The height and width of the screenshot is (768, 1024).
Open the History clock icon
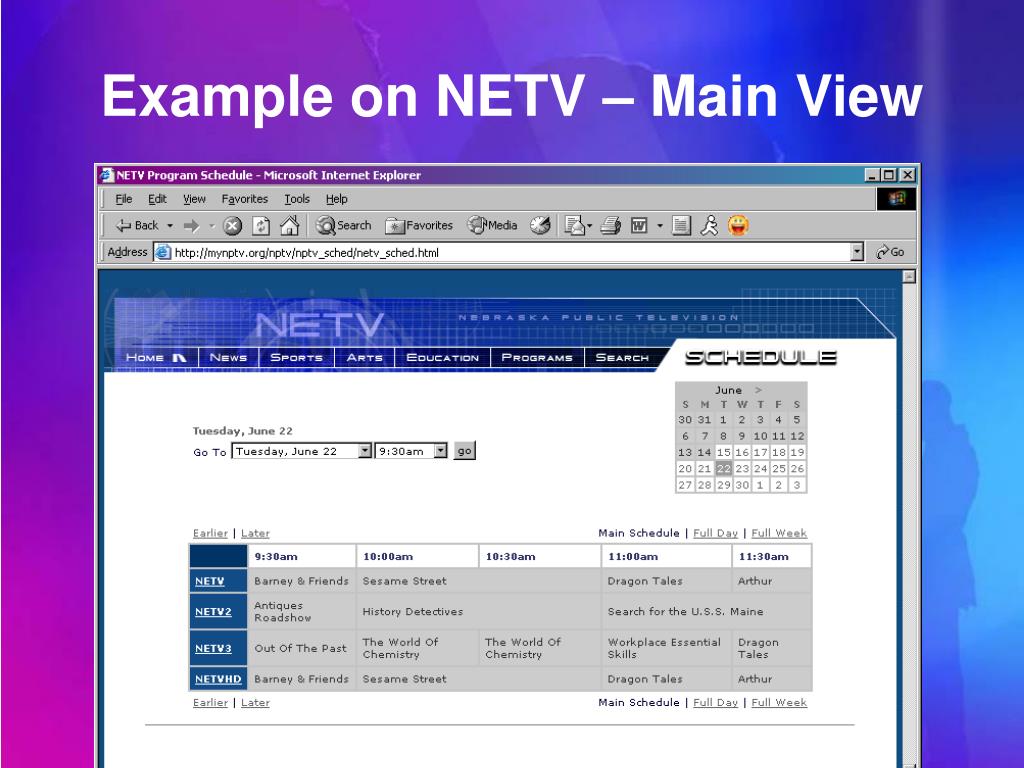tap(540, 226)
